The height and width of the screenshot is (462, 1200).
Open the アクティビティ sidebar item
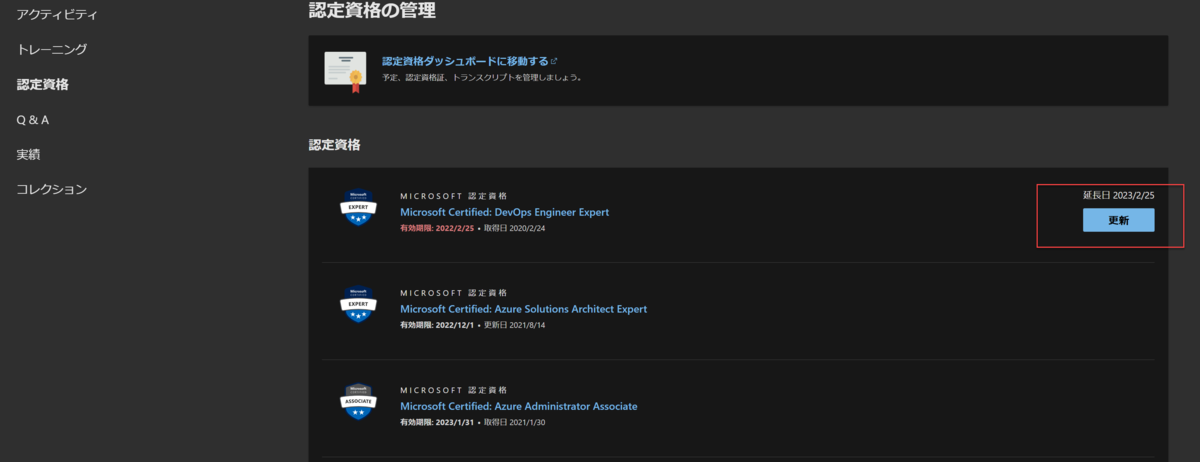[x=57, y=15]
